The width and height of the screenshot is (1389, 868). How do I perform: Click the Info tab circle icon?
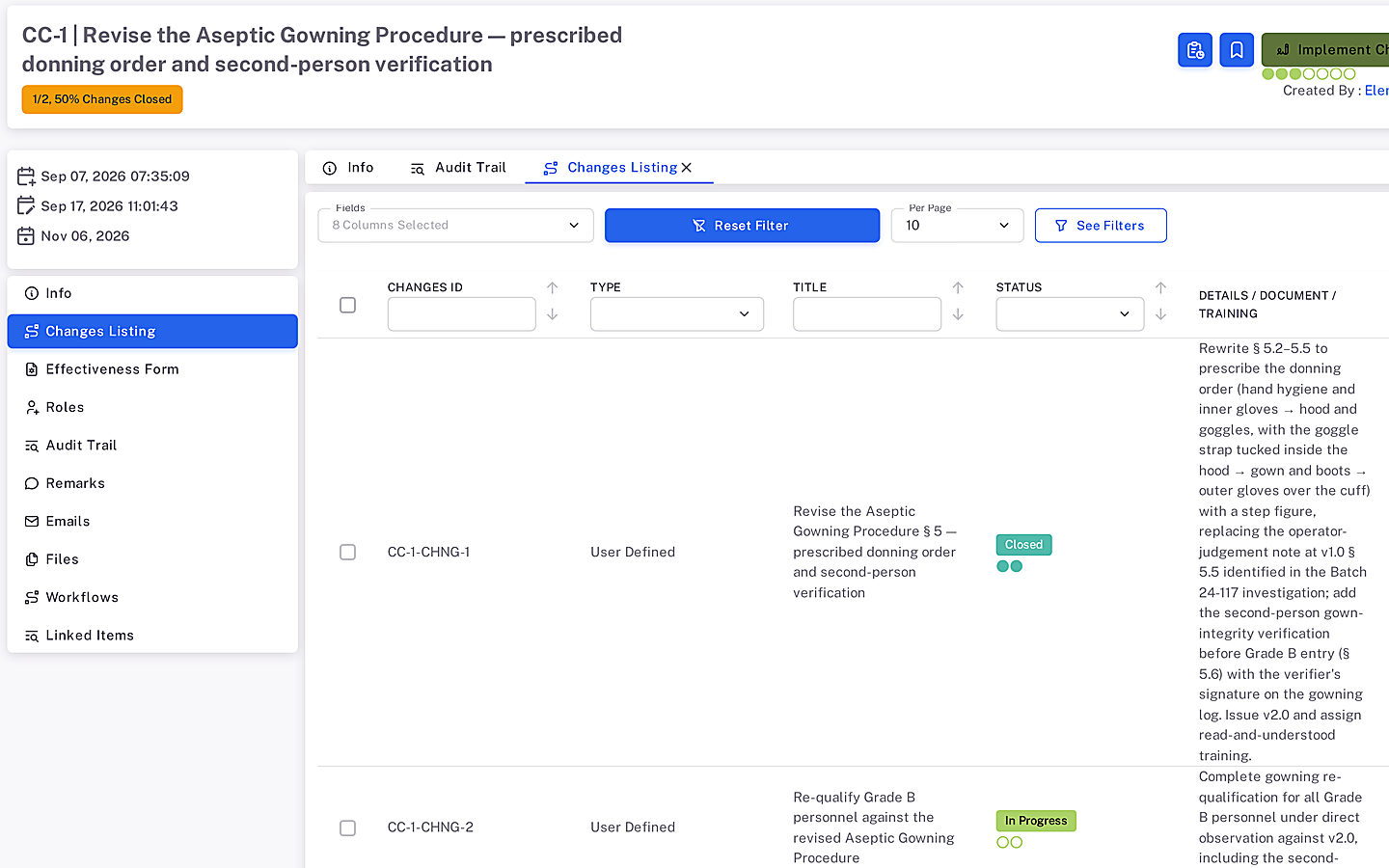(330, 168)
